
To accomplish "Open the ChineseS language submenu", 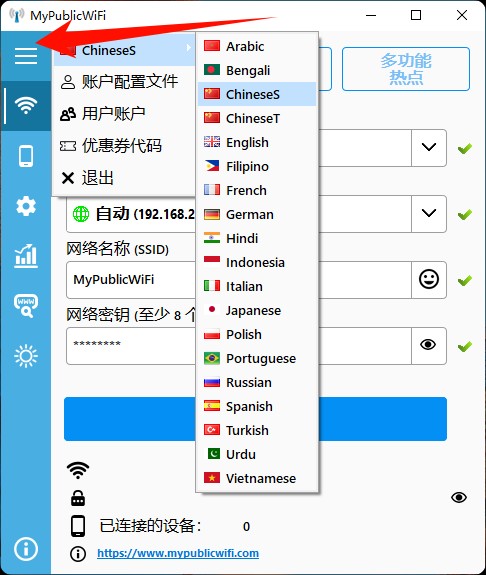I will click(x=124, y=50).
